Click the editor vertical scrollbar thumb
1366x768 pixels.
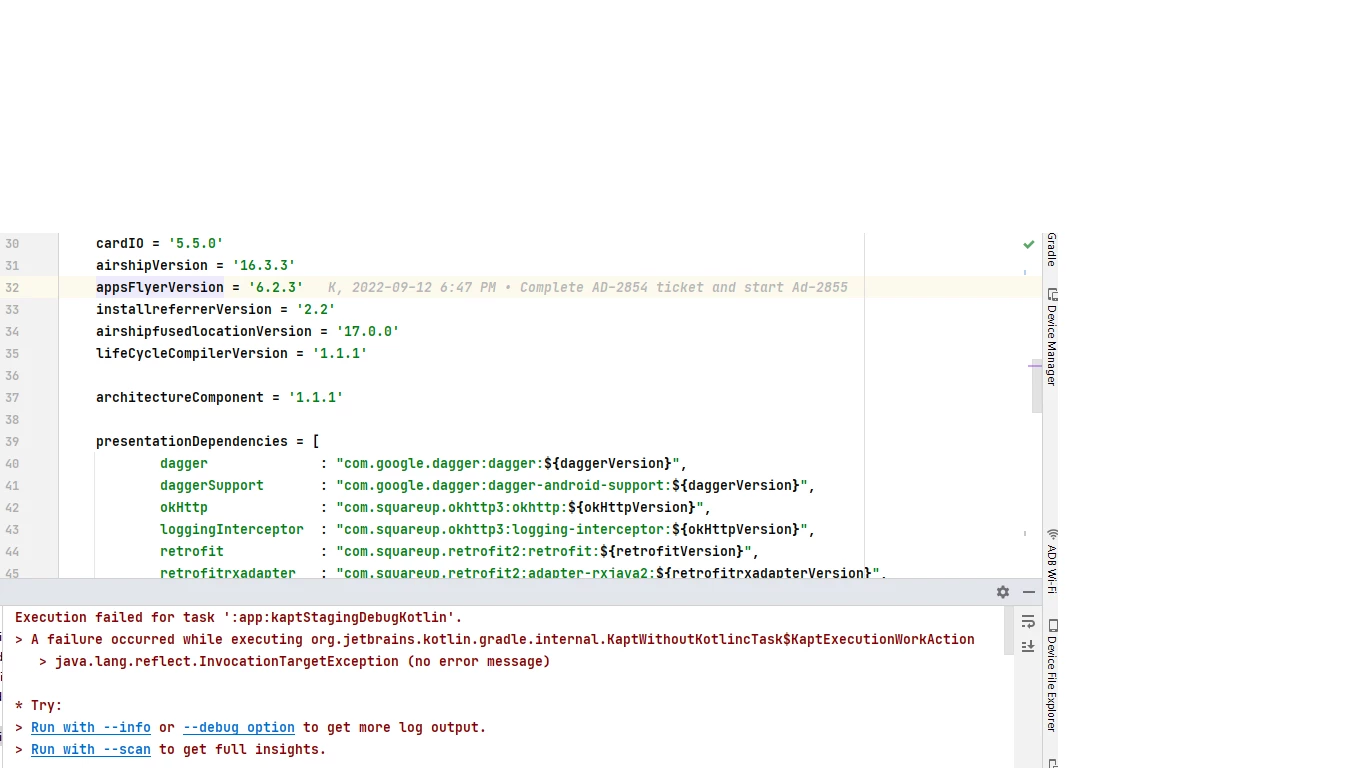(x=1037, y=388)
